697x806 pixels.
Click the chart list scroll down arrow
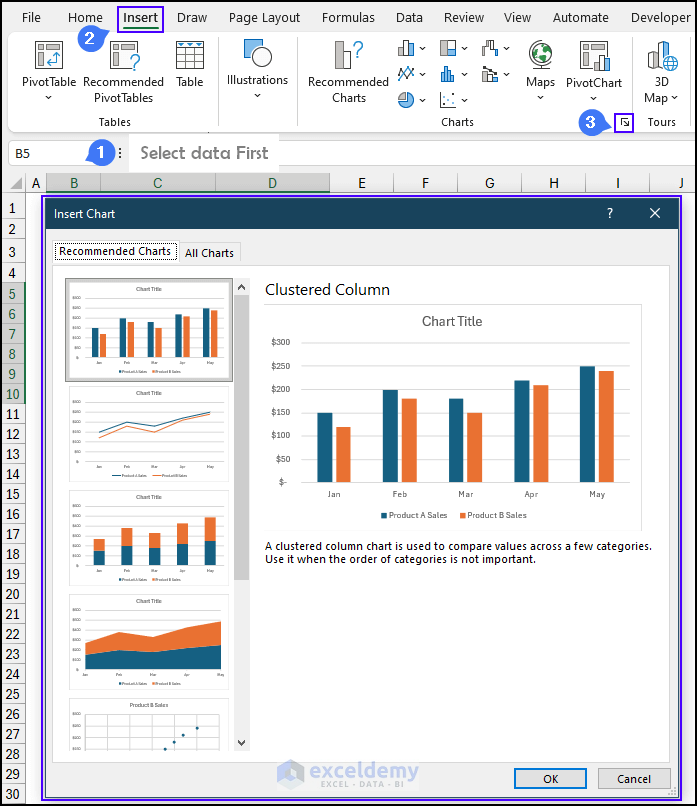(x=242, y=743)
